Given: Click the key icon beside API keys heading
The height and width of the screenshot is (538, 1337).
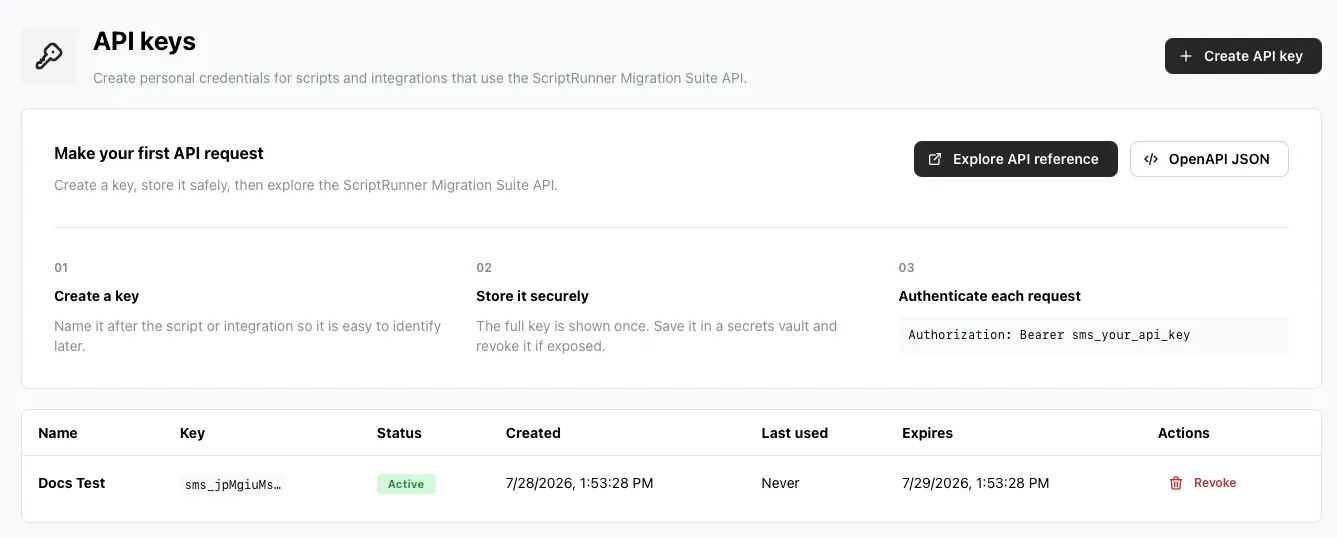Looking at the screenshot, I should click(x=49, y=56).
